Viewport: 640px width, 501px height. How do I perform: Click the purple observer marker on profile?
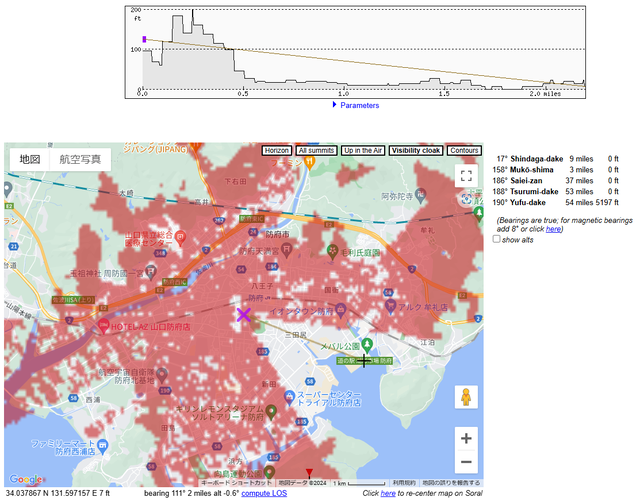144,39
